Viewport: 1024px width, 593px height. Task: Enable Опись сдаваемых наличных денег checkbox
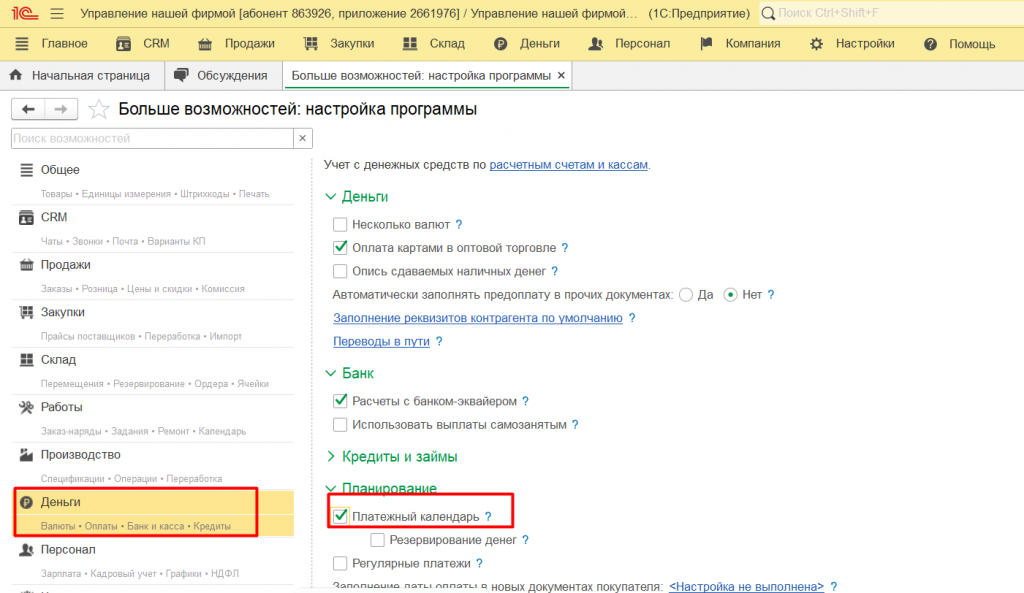click(x=340, y=271)
